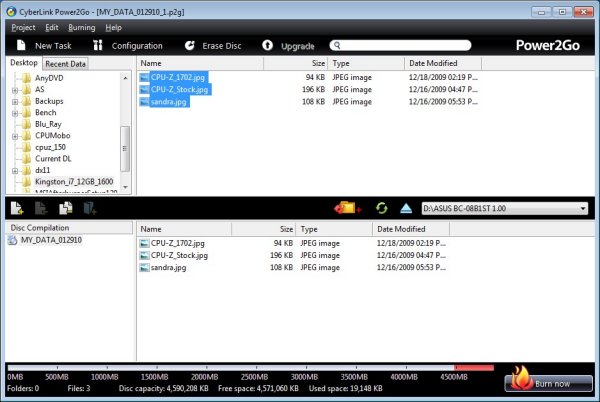Image resolution: width=600 pixels, height=402 pixels.
Task: Click the folder tree scrollbar thumb
Action: [x=125, y=148]
